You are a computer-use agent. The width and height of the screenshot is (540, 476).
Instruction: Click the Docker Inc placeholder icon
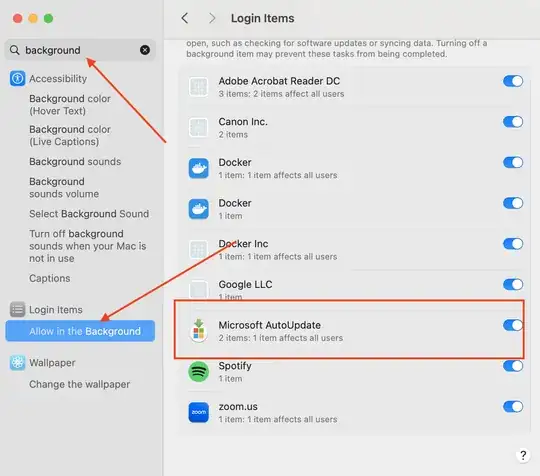coord(198,249)
